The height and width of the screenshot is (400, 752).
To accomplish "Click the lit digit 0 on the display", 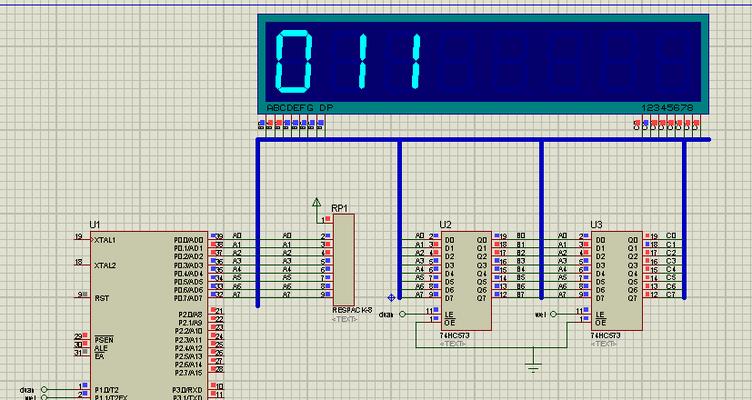I will tap(294, 61).
